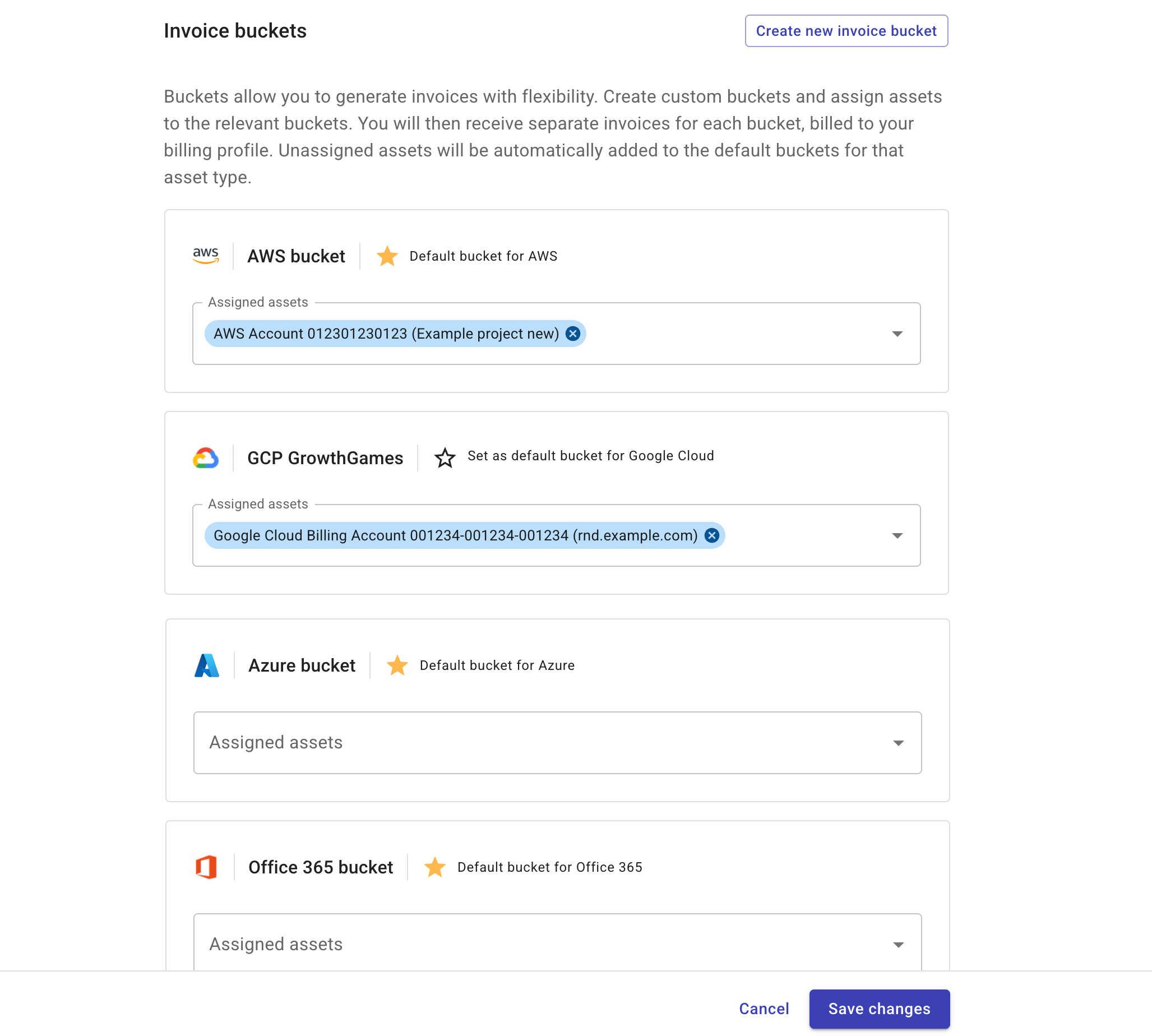Click the AWS Account asset chip label
The height and width of the screenshot is (1036, 1152).
click(x=386, y=334)
